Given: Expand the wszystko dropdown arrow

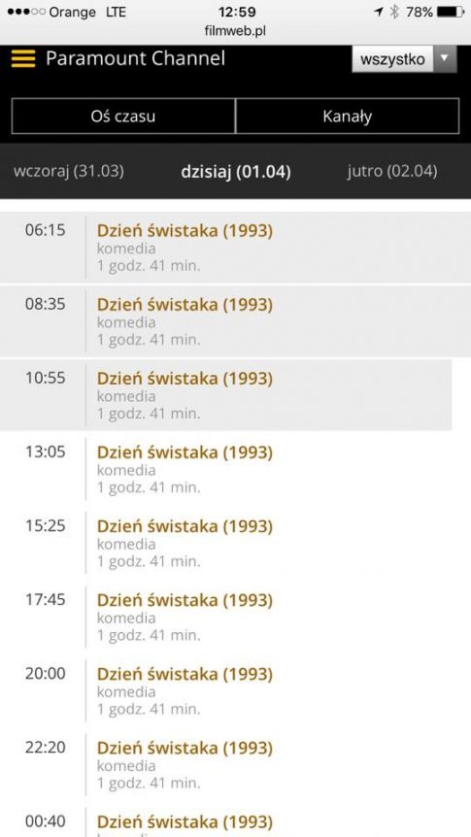Looking at the screenshot, I should coord(445,58).
